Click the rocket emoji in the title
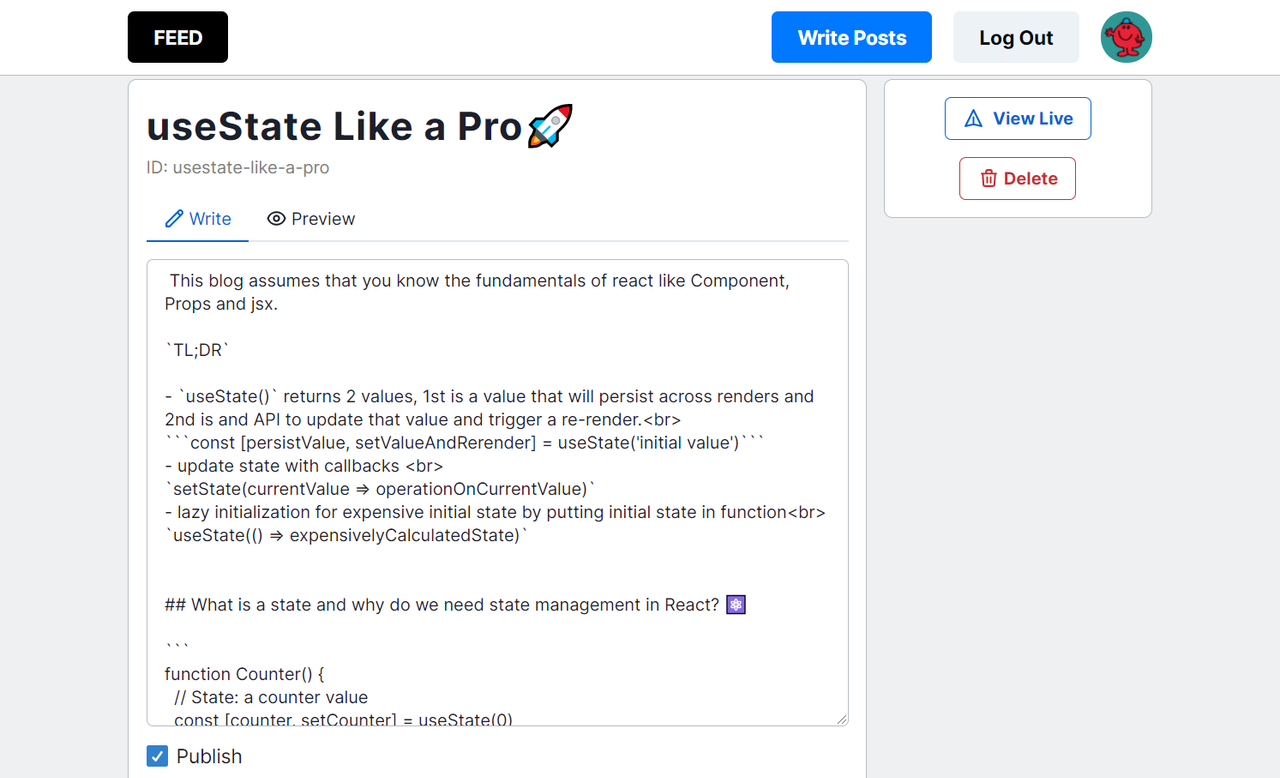This screenshot has height=778, width=1280. 550,127
